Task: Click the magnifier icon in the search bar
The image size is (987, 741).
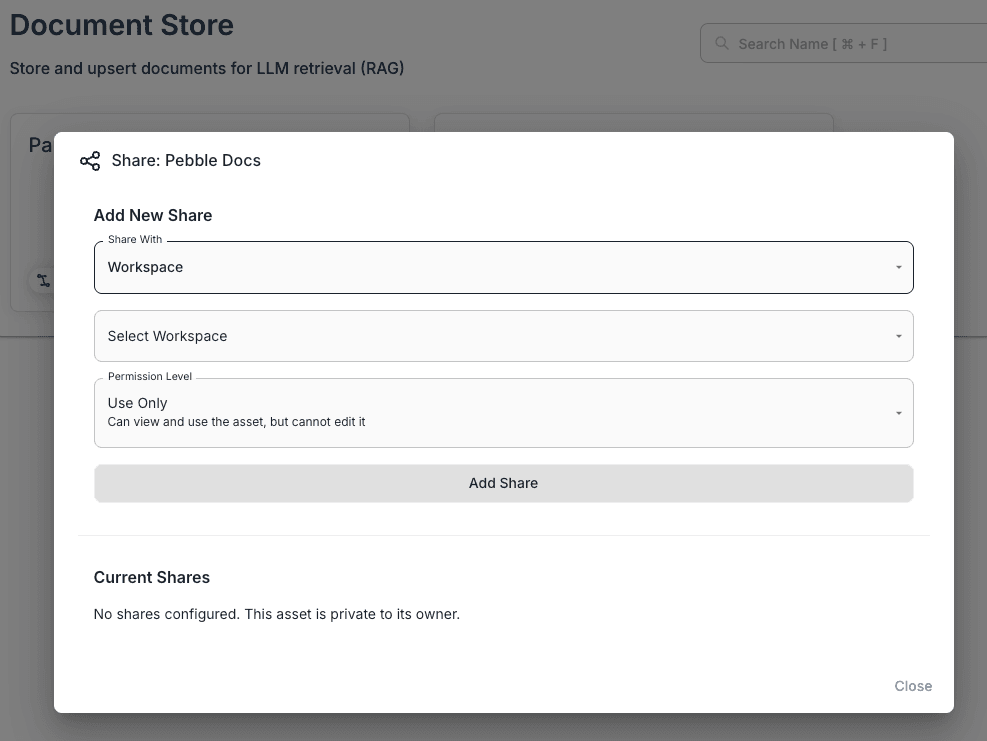Action: [x=721, y=44]
